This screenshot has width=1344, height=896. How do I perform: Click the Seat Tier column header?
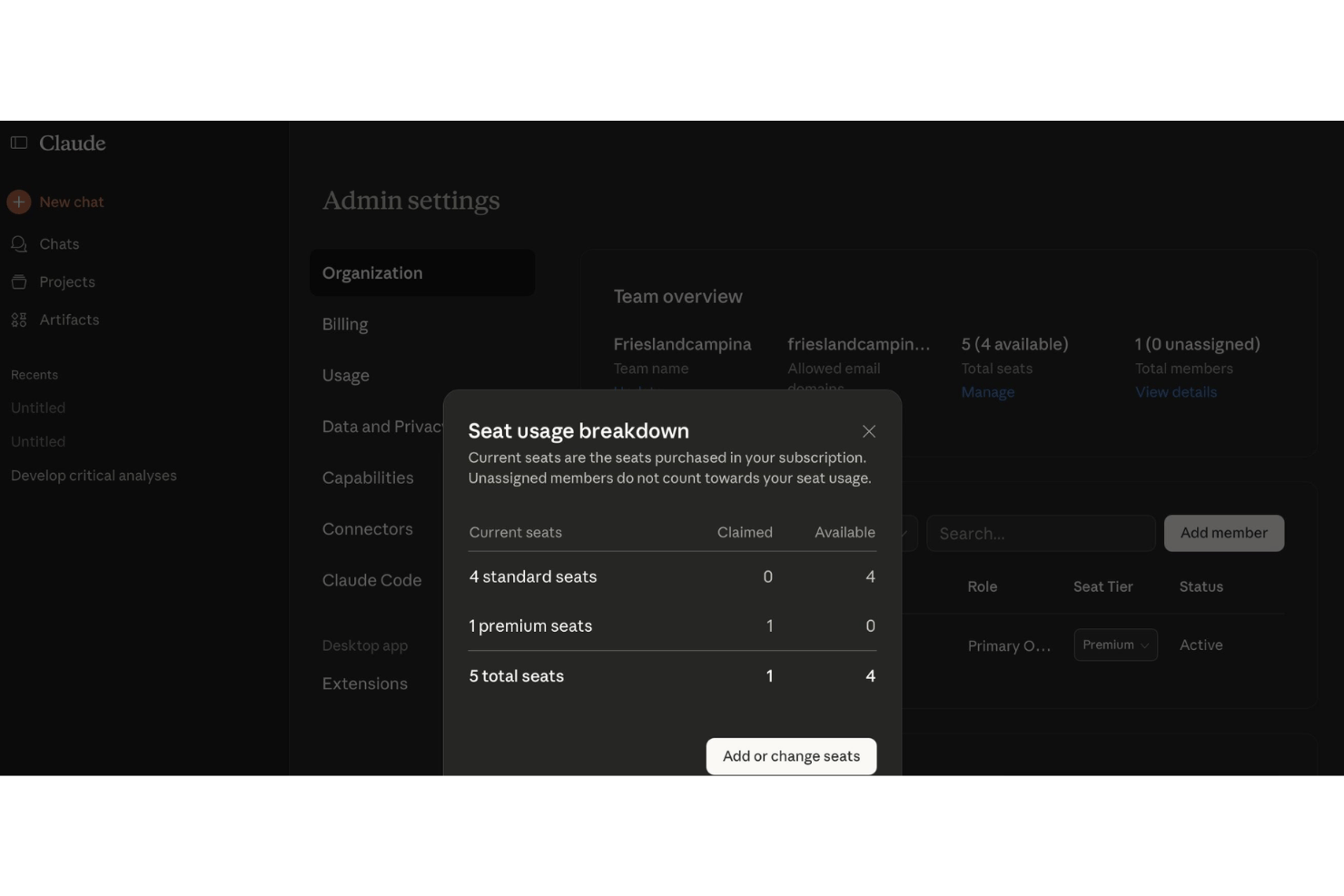(x=1102, y=586)
